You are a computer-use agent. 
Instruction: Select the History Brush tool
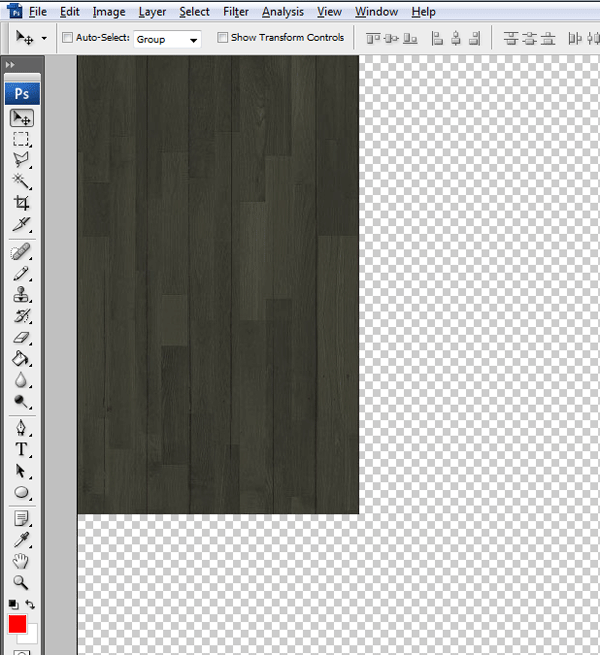pos(21,316)
